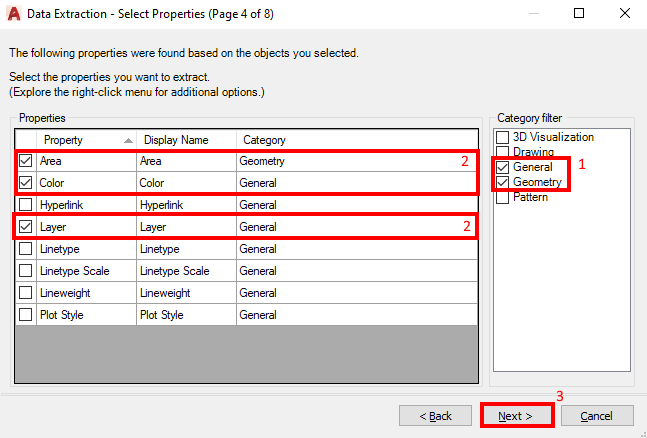Disable the Geometry category filter
Image resolution: width=647 pixels, height=438 pixels.
click(x=503, y=182)
